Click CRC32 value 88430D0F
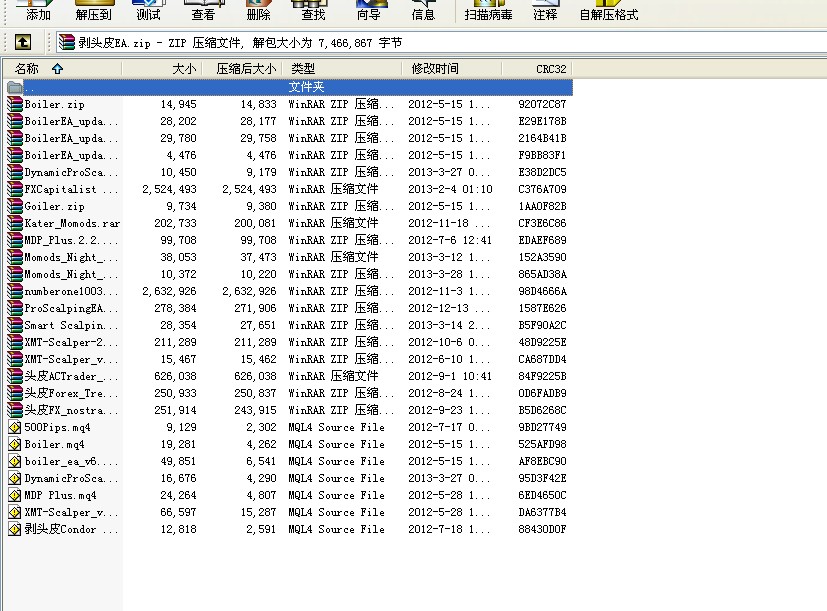Viewport: 827px width, 611px height. pyautogui.click(x=542, y=529)
